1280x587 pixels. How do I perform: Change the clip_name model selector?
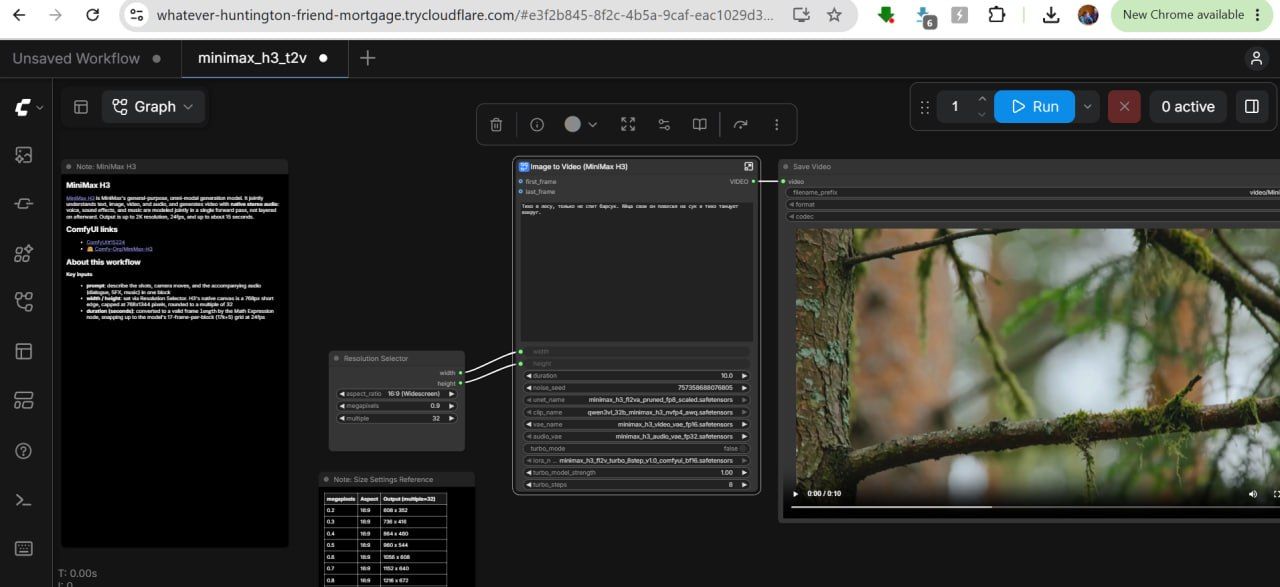636,412
